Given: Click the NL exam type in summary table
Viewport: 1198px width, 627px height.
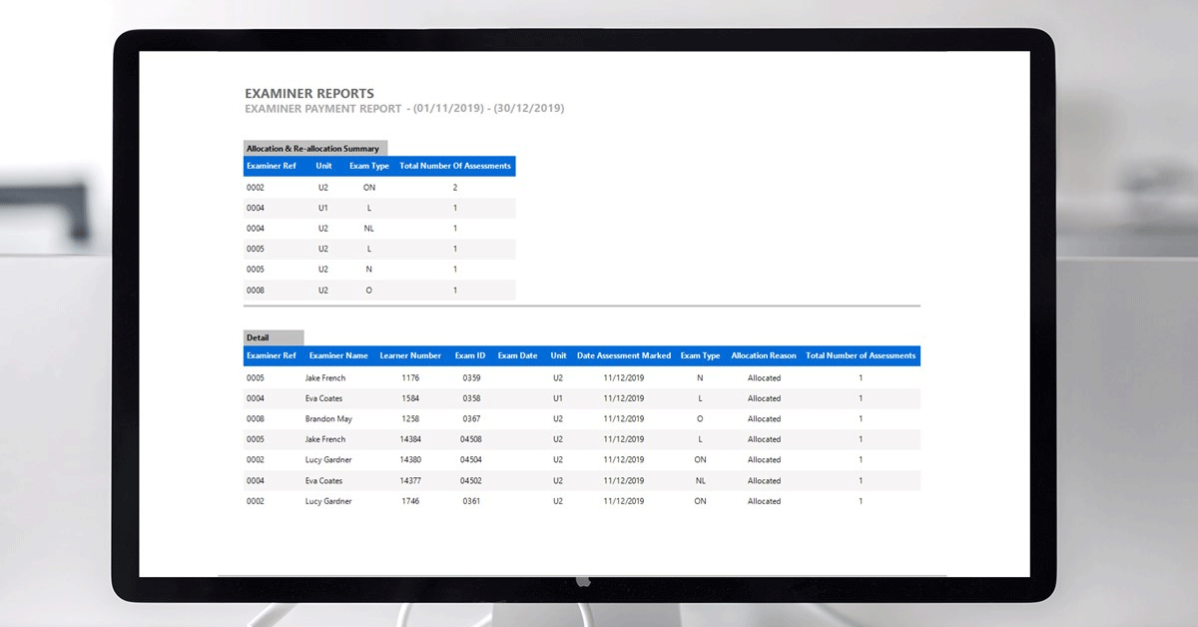Looking at the screenshot, I should tap(368, 228).
